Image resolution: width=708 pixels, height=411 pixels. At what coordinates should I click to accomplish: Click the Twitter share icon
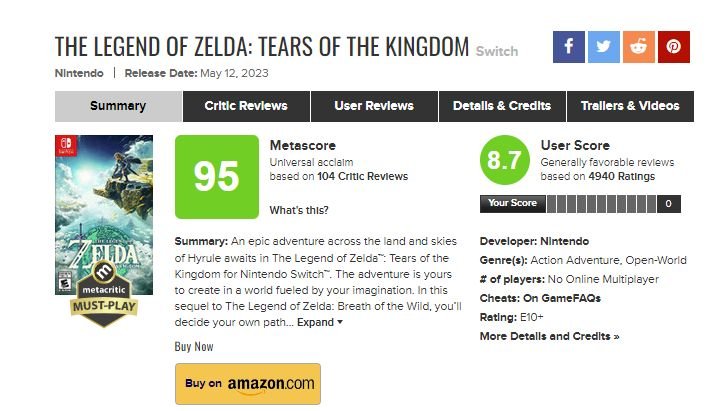(603, 47)
